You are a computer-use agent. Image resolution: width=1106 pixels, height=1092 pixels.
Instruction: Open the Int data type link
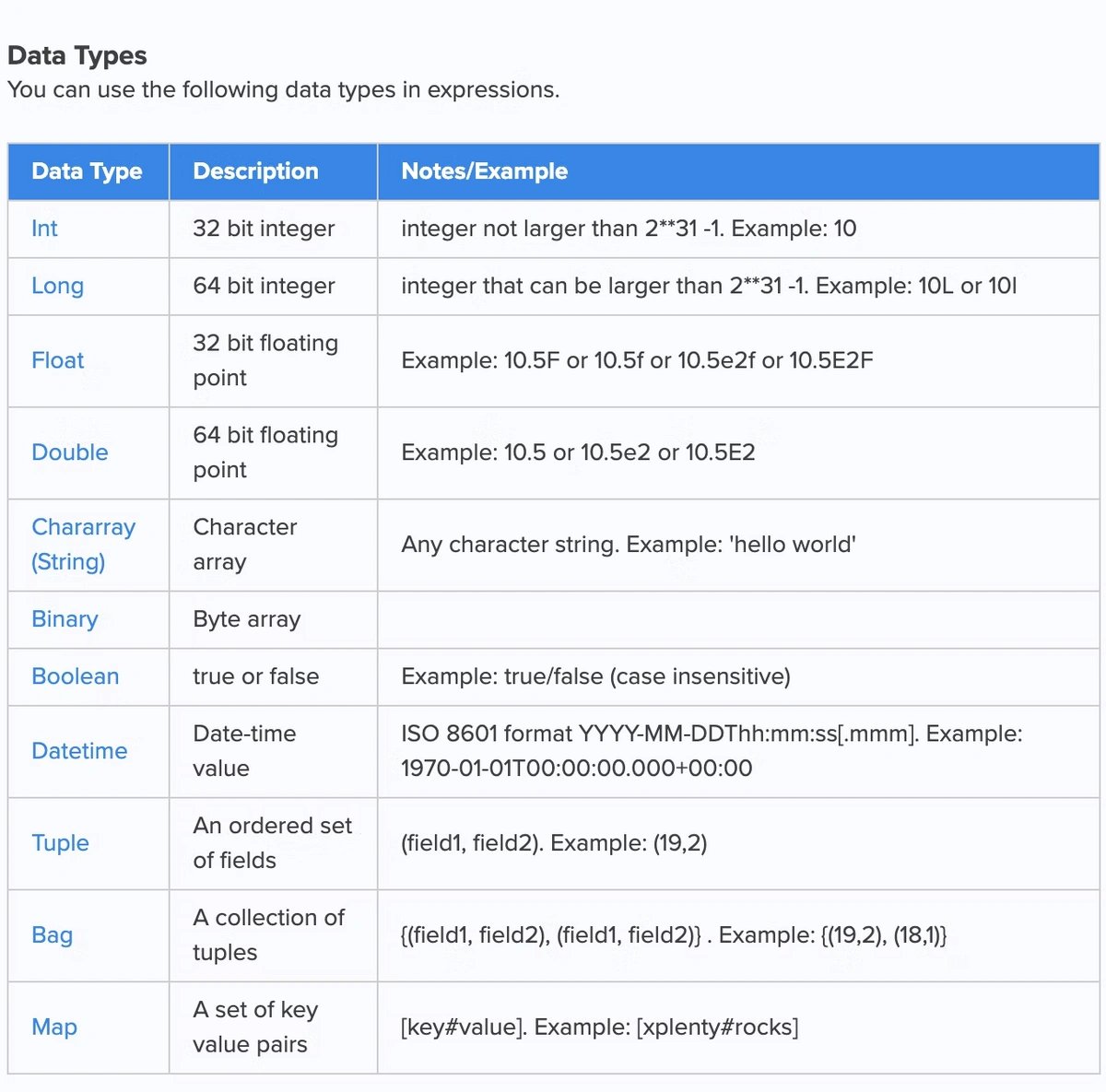click(x=44, y=229)
